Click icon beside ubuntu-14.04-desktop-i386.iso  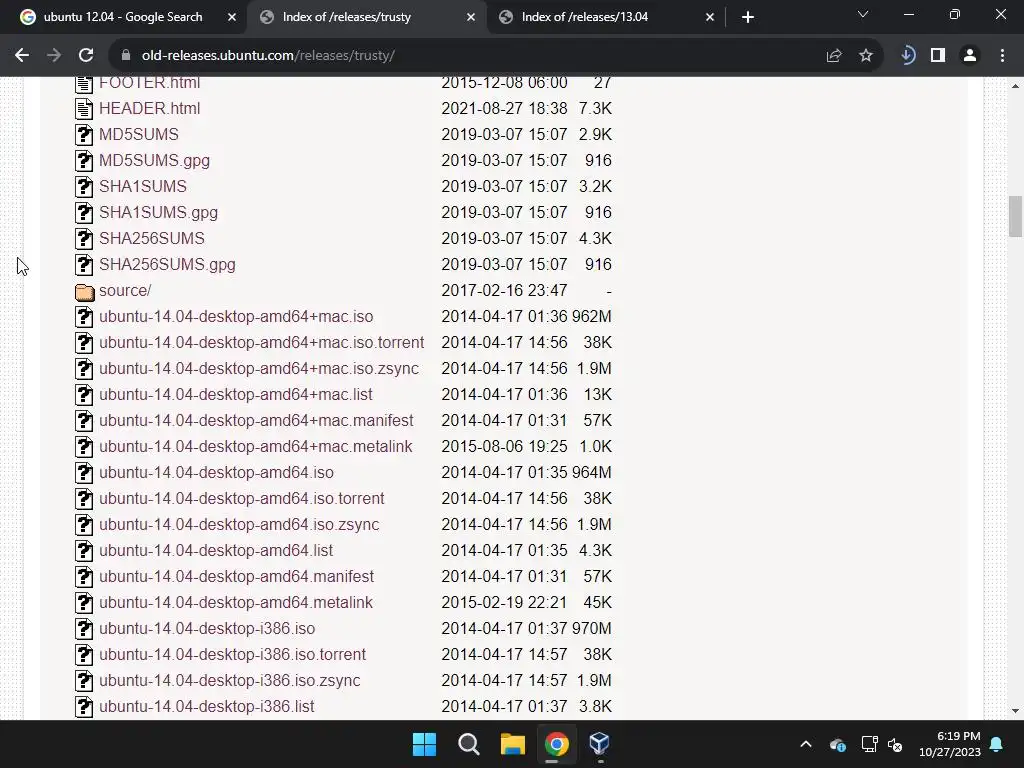tap(84, 629)
